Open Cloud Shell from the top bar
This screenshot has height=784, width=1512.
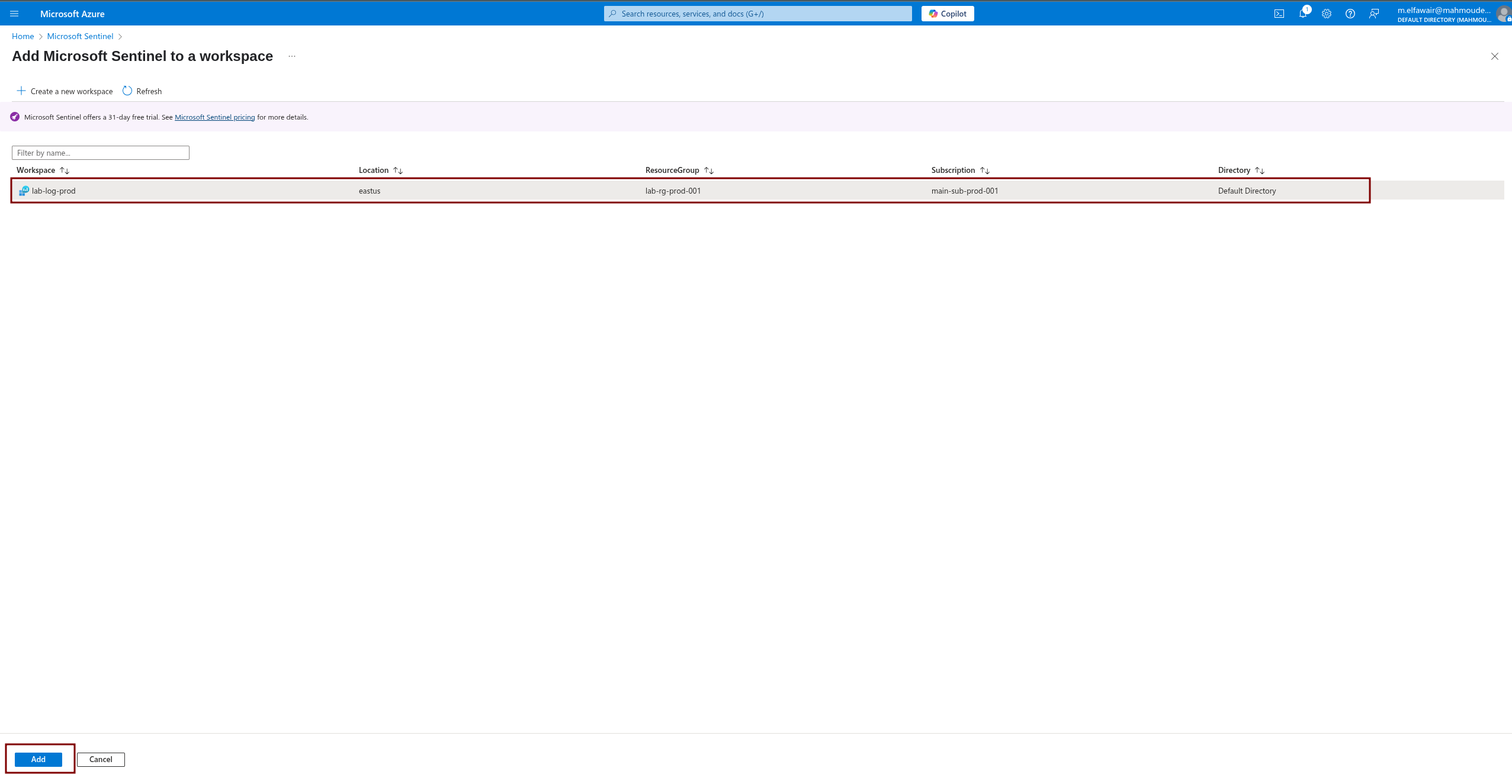pos(1279,14)
